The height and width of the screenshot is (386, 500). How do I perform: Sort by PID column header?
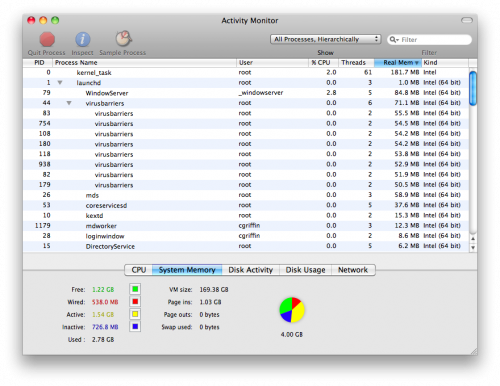38,63
